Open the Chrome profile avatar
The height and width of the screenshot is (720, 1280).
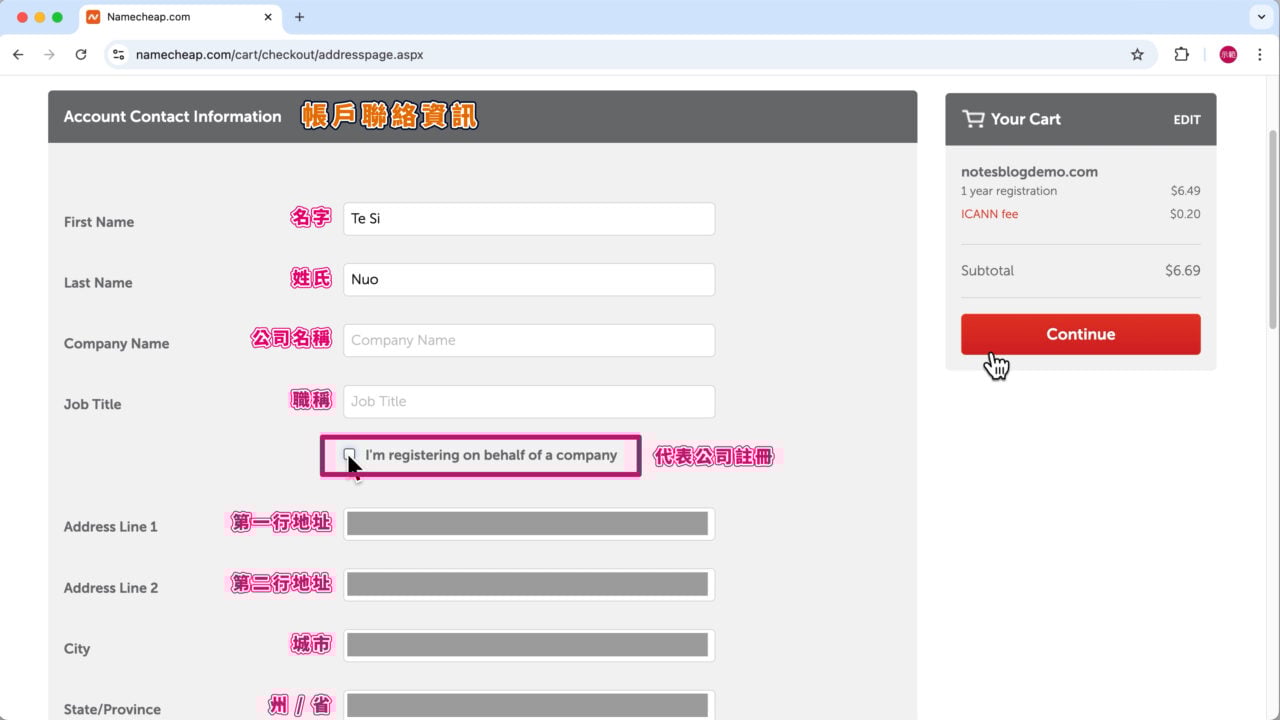1228,55
